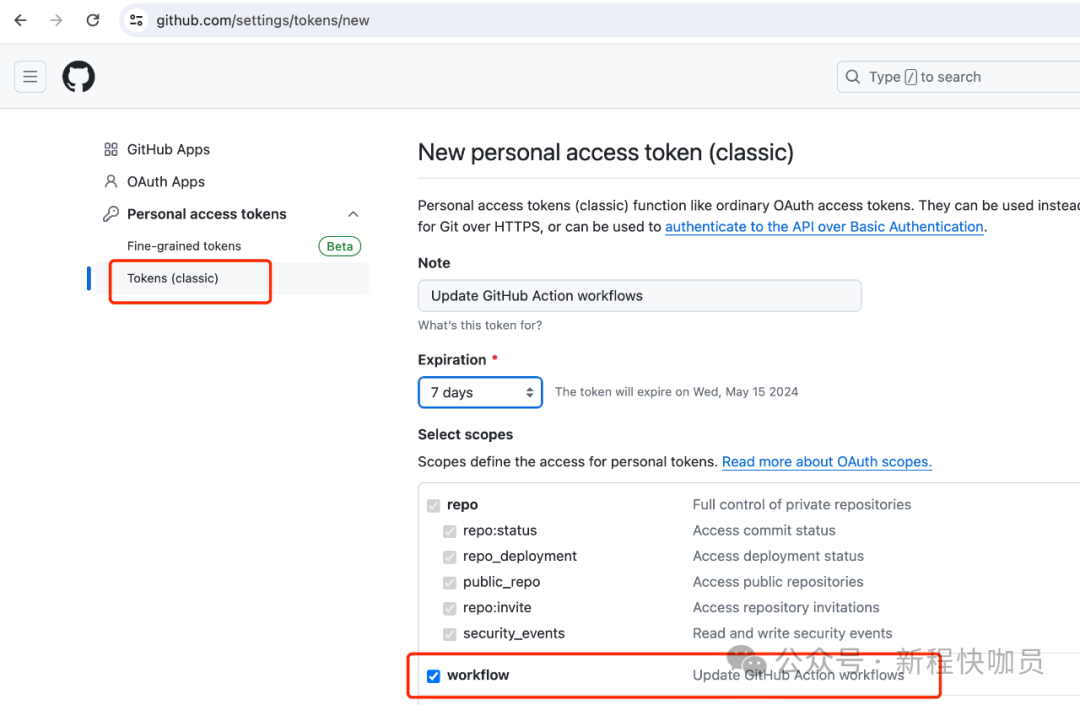Check the repo:status scope checkbox

pos(449,531)
